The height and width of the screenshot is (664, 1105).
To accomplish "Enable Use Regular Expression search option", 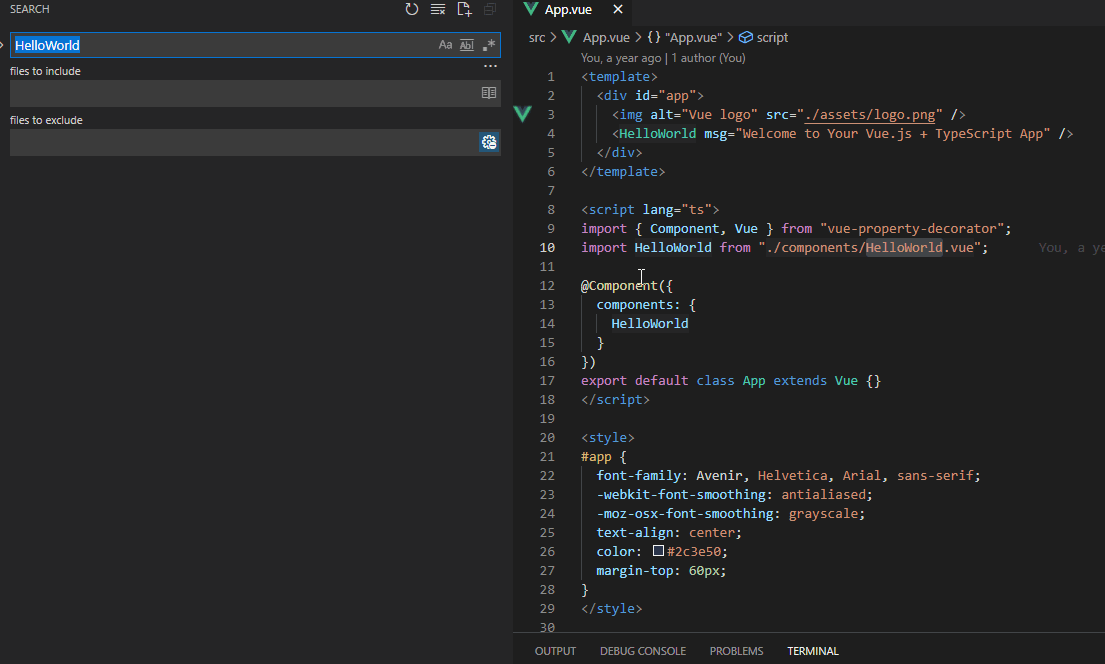I will click(488, 45).
